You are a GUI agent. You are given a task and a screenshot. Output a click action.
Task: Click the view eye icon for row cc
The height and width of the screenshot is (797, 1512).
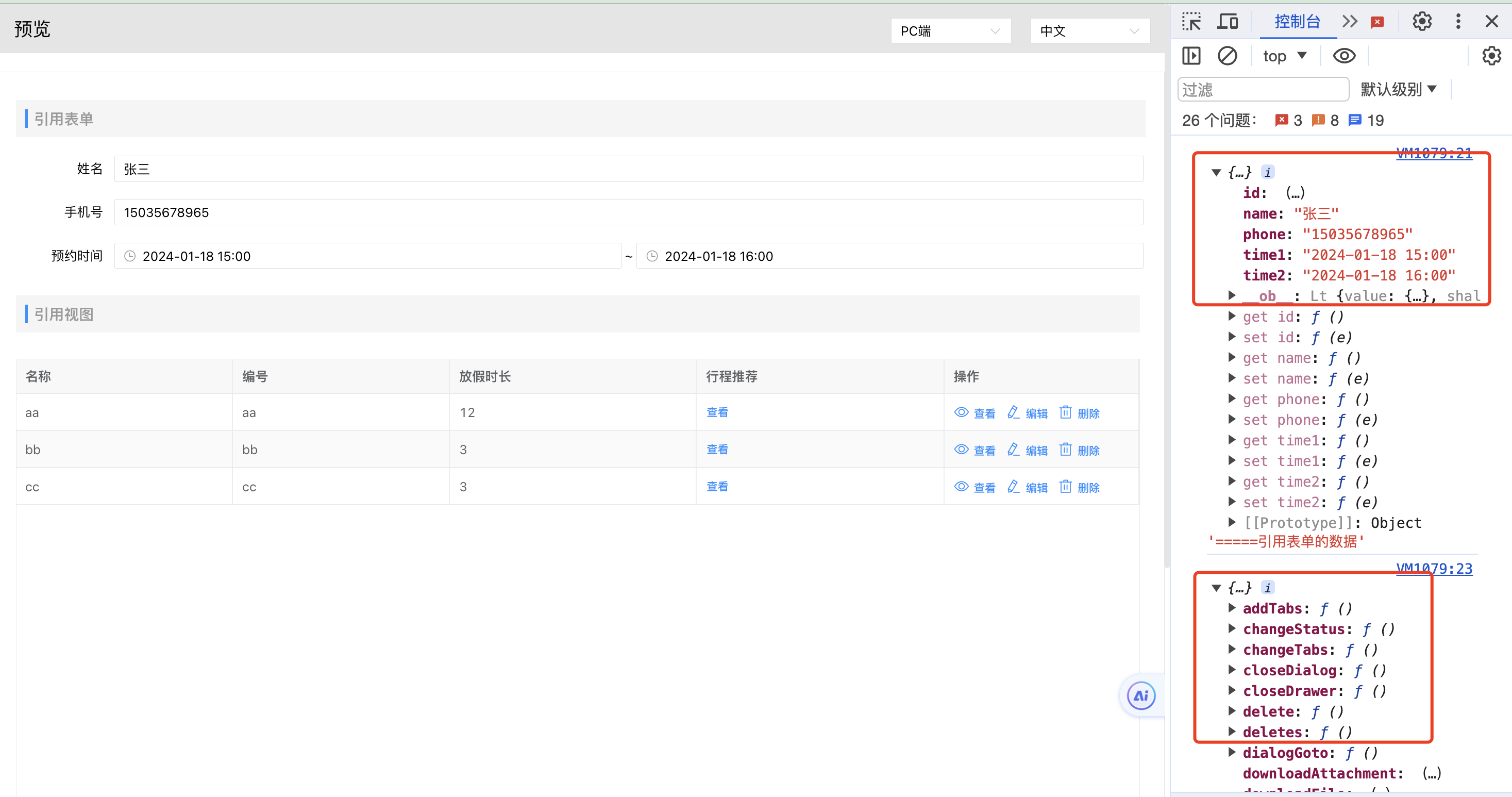click(961, 487)
